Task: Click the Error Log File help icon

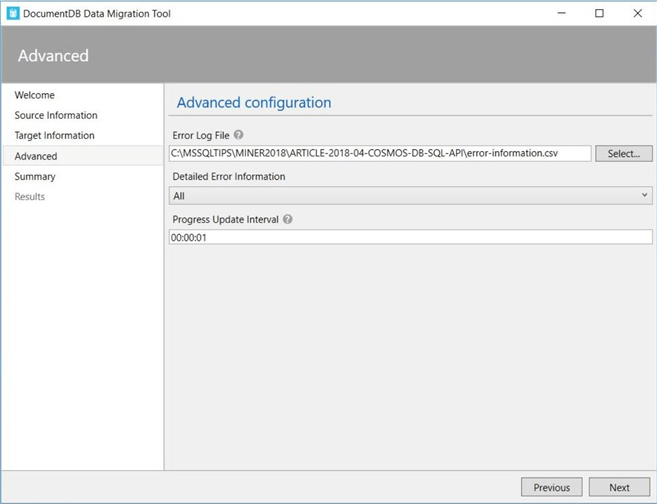Action: coord(238,135)
